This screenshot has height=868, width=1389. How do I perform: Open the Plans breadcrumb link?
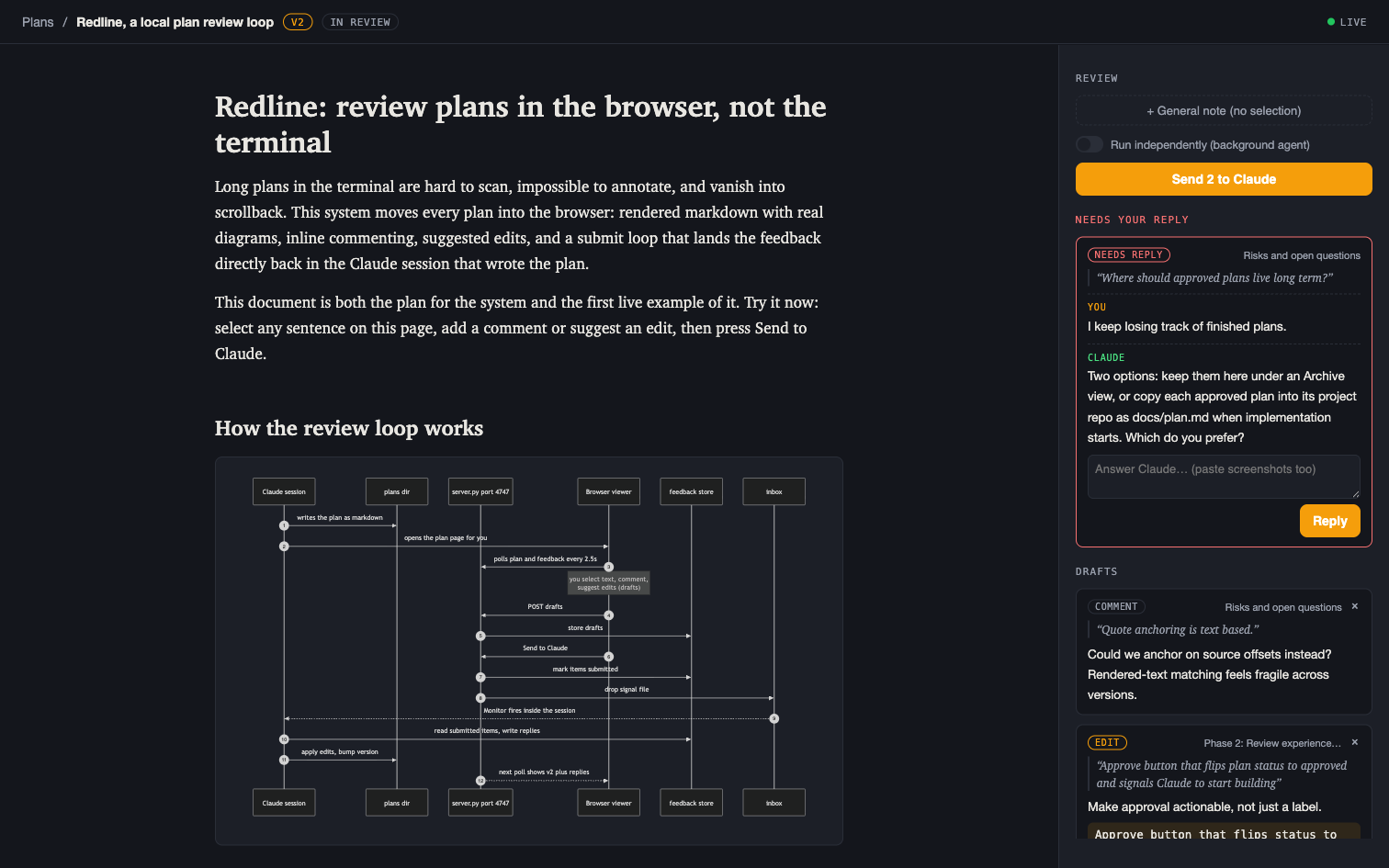point(38,22)
